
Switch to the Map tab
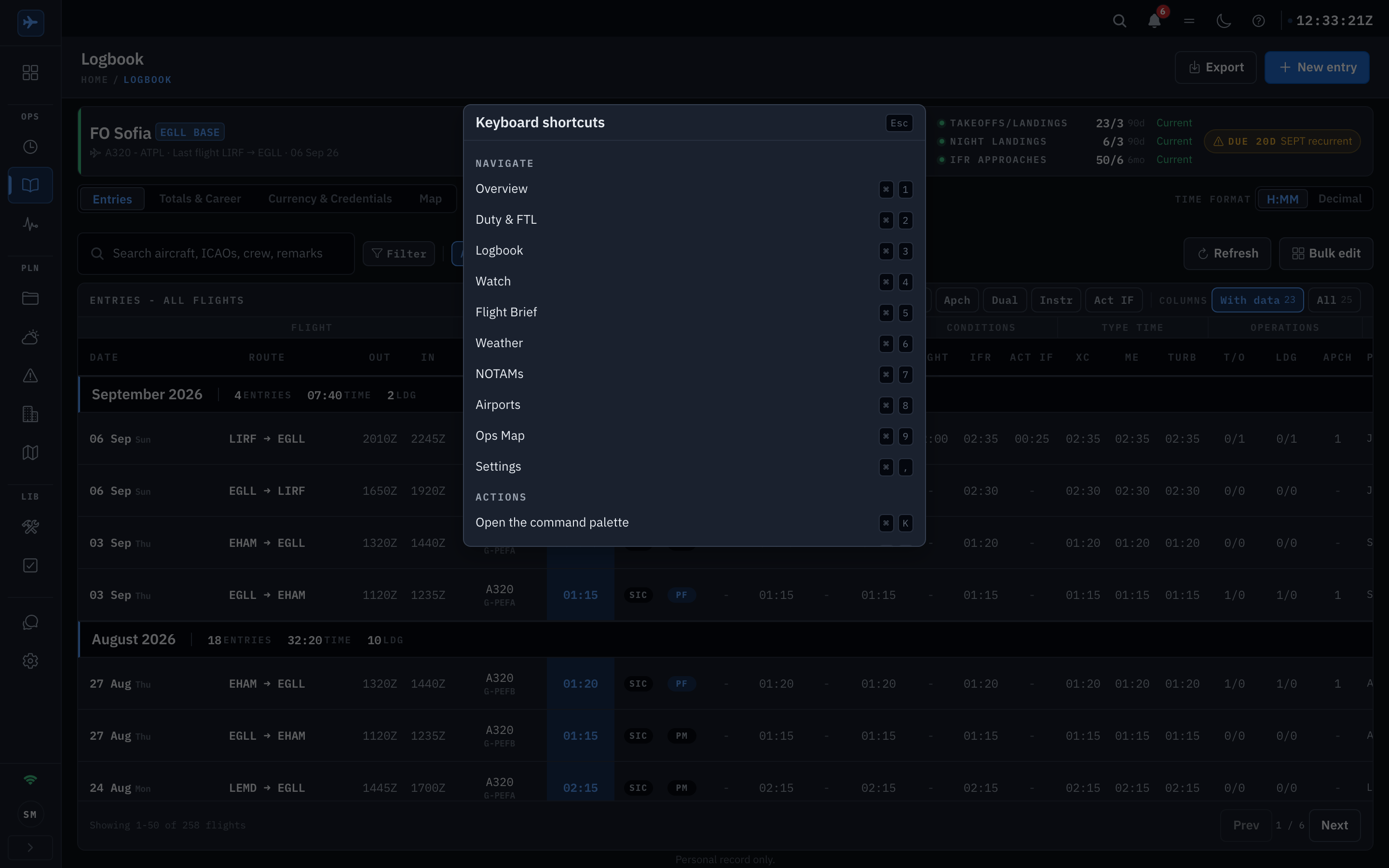pos(431,199)
